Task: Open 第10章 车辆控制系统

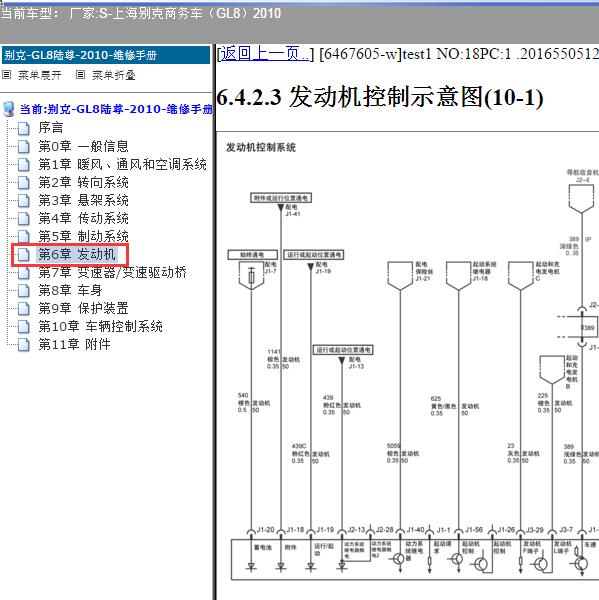Action: tap(100, 326)
